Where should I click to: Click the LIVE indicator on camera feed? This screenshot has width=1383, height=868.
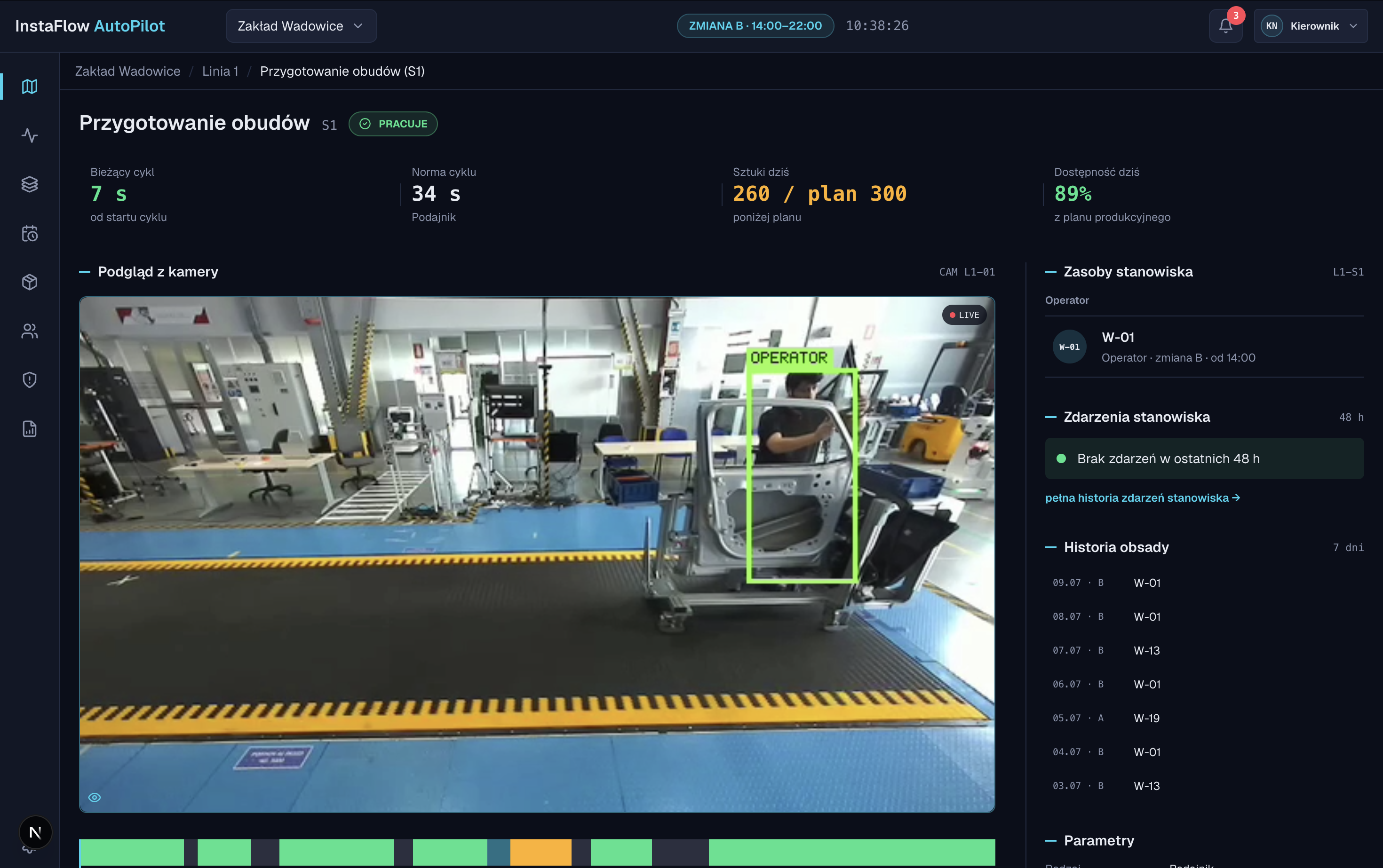pyautogui.click(x=964, y=315)
